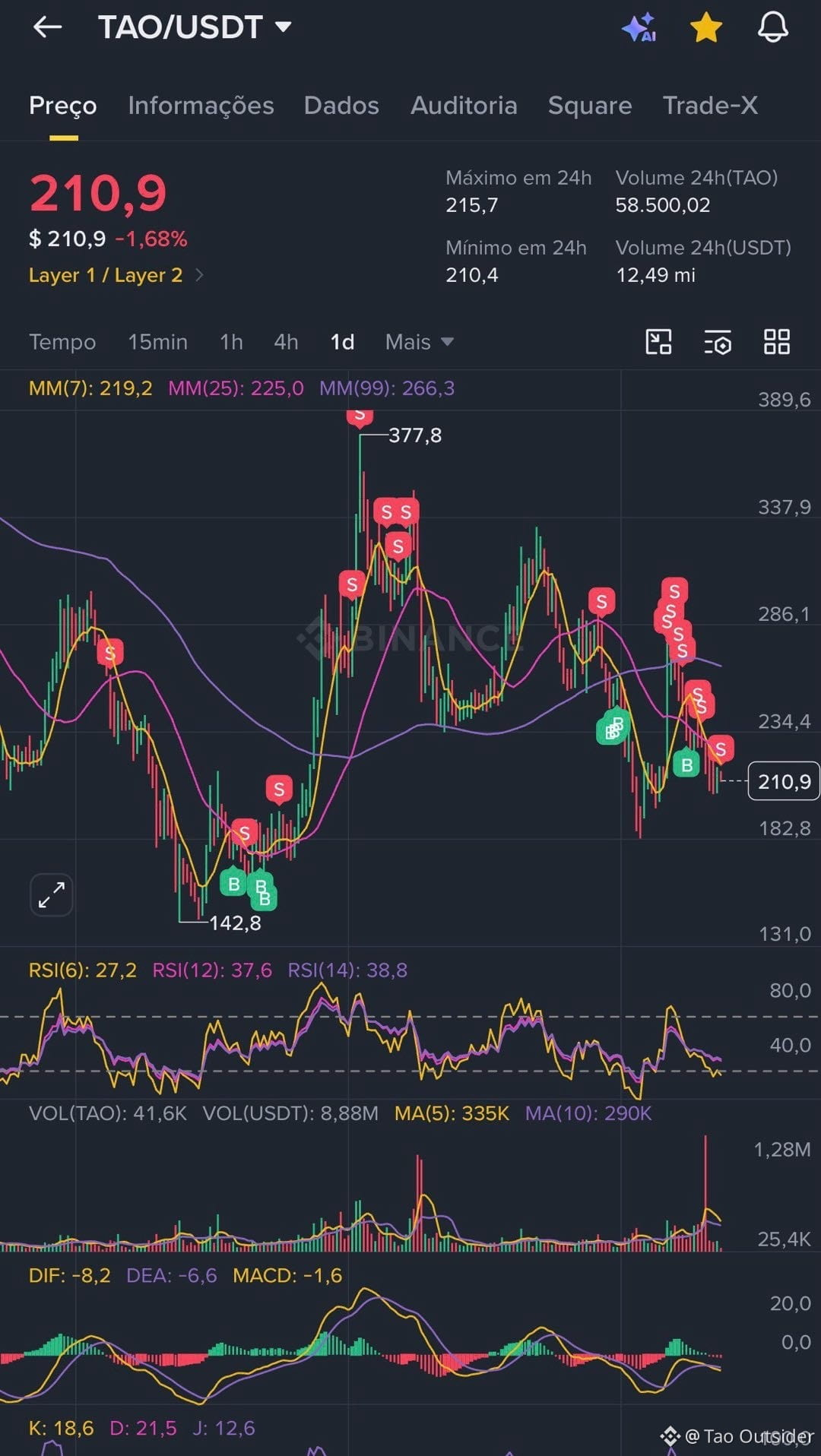Screen dimensions: 821x1456
Task: Tap the VOL(TAO): 41,6K label
Action: coord(108,1113)
